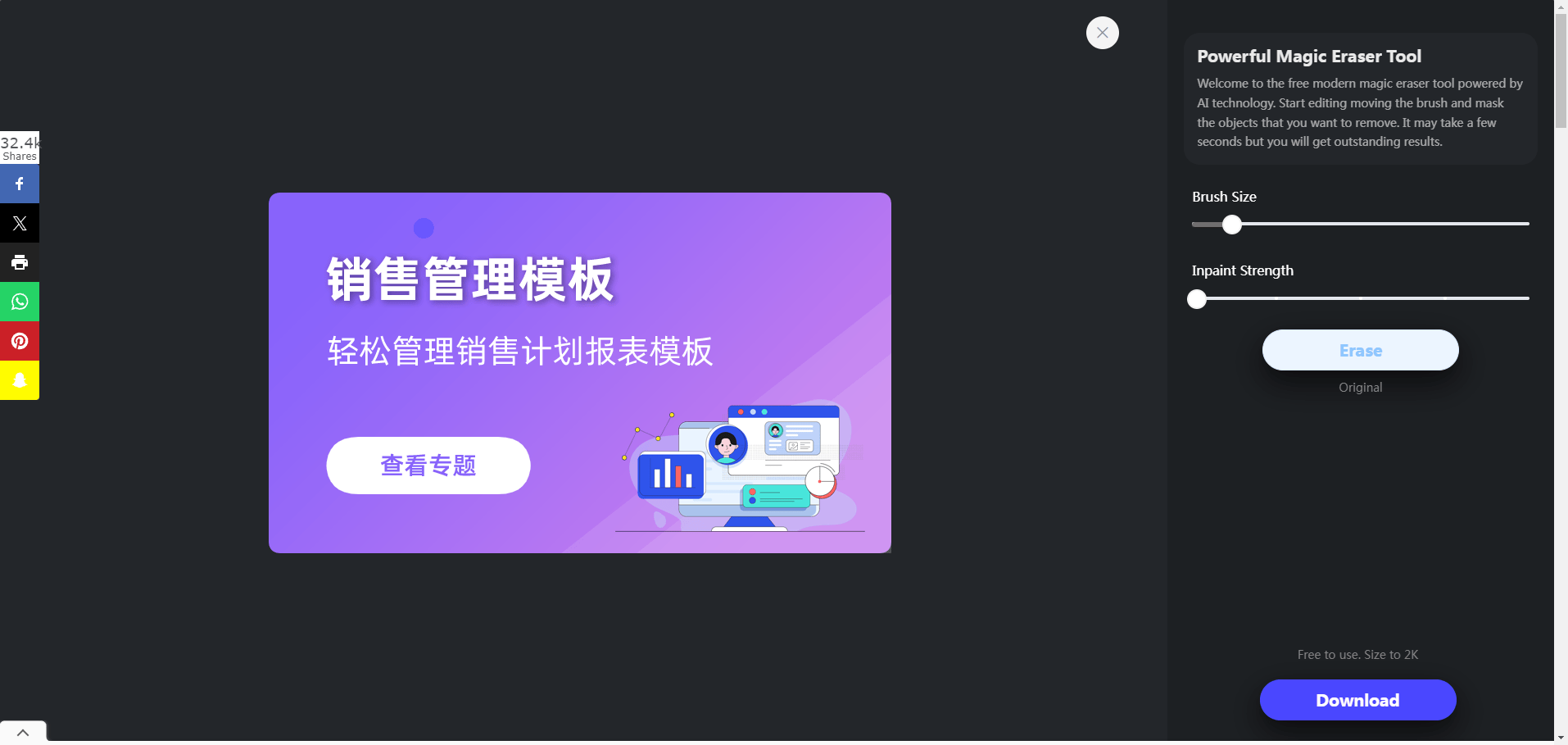
Task: Share through Snapchat icon
Action: (20, 380)
